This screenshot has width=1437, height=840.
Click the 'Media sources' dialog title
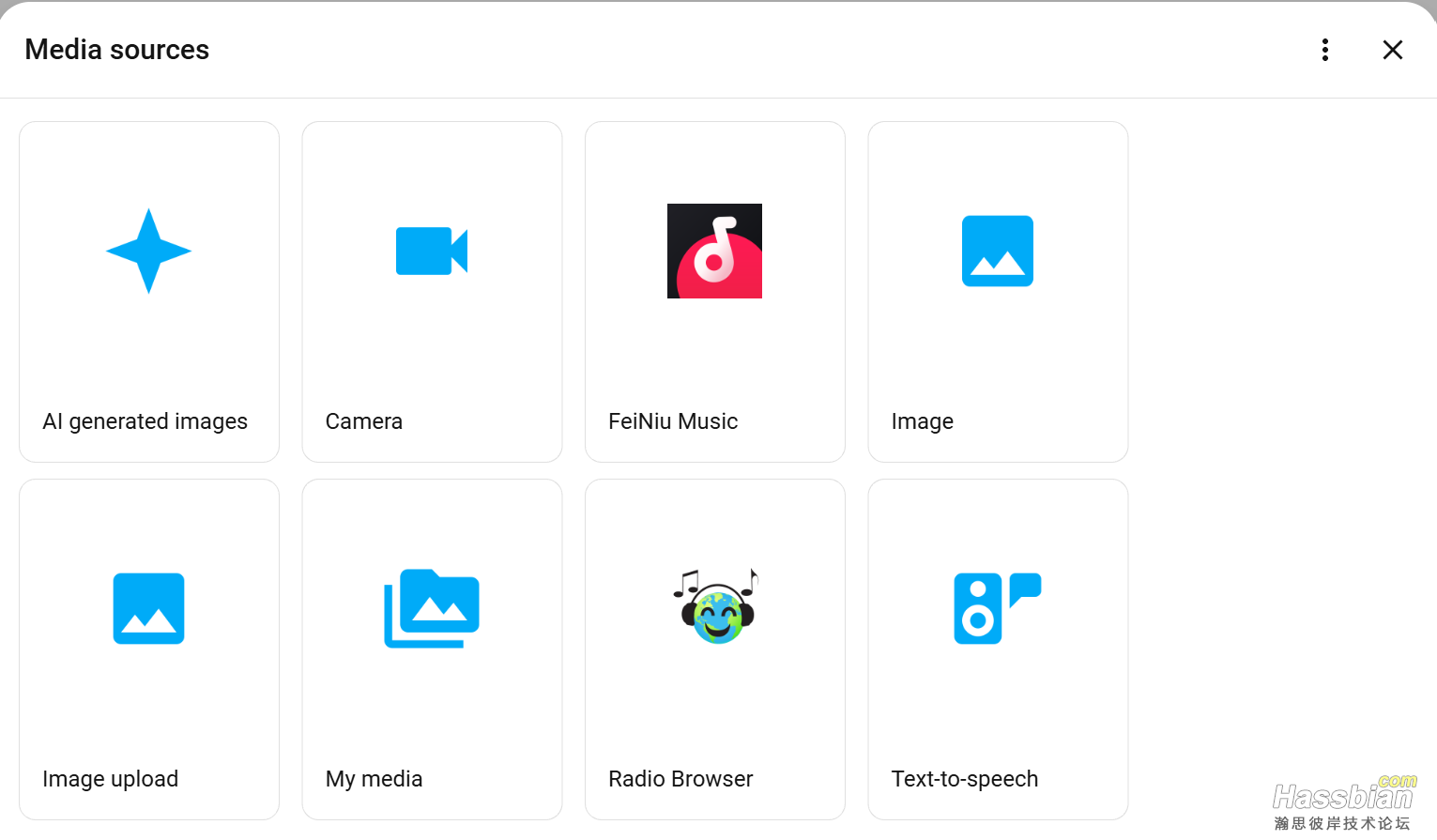click(117, 50)
